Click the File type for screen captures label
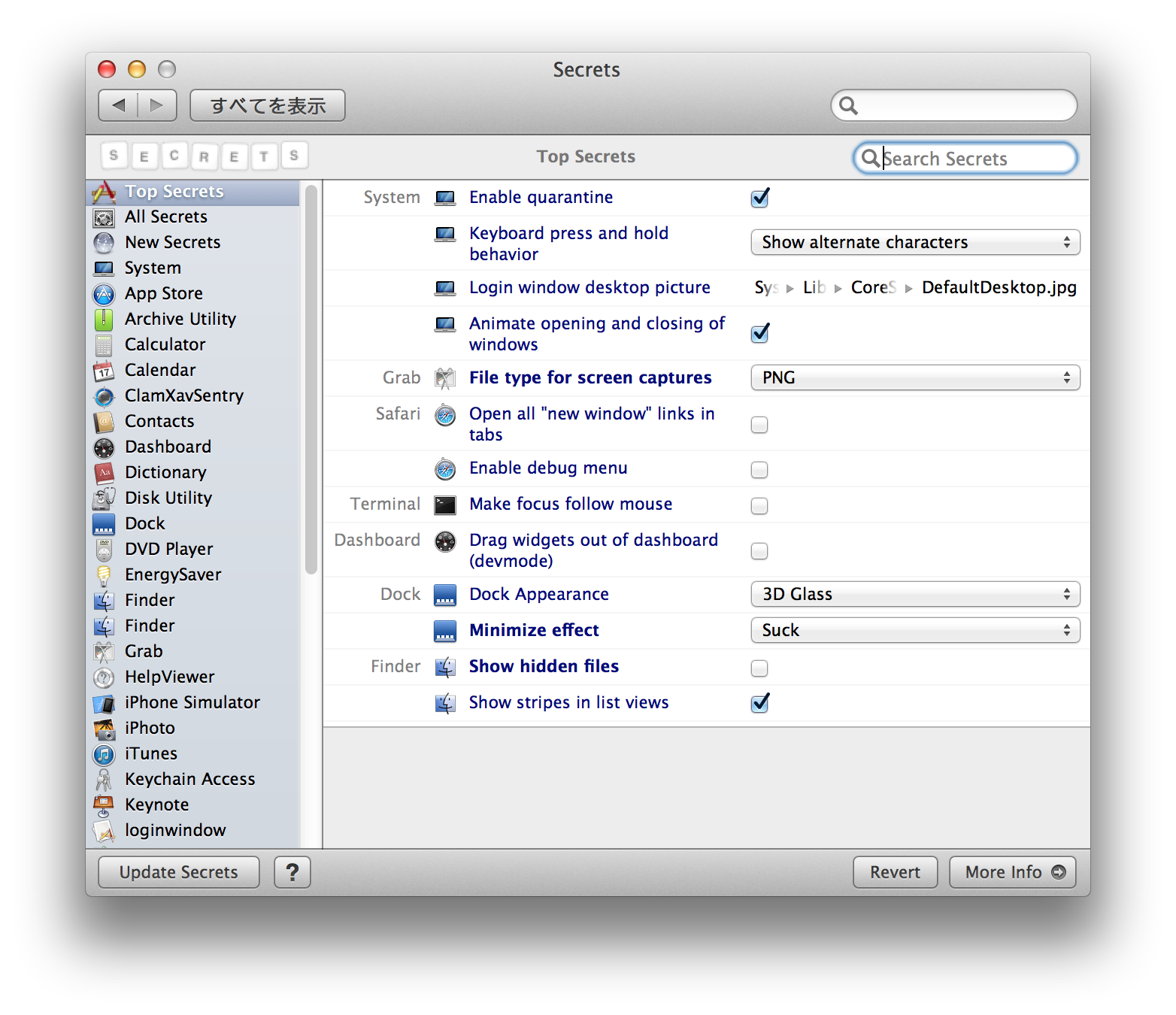The height and width of the screenshot is (1015, 1176). coord(590,377)
